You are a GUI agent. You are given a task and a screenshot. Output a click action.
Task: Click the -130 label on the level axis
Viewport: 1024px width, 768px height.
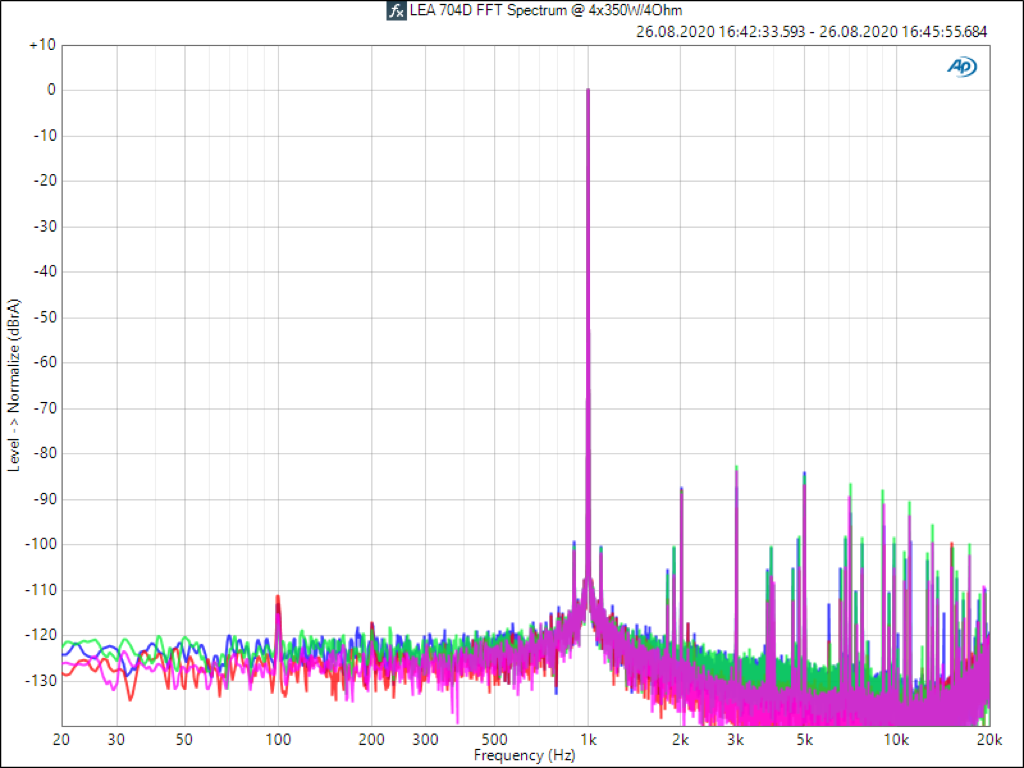pyautogui.click(x=42, y=680)
